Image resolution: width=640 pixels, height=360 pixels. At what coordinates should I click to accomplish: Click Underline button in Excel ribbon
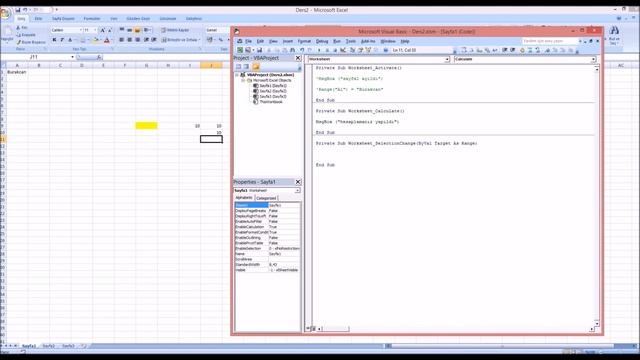pyautogui.click(x=70, y=40)
